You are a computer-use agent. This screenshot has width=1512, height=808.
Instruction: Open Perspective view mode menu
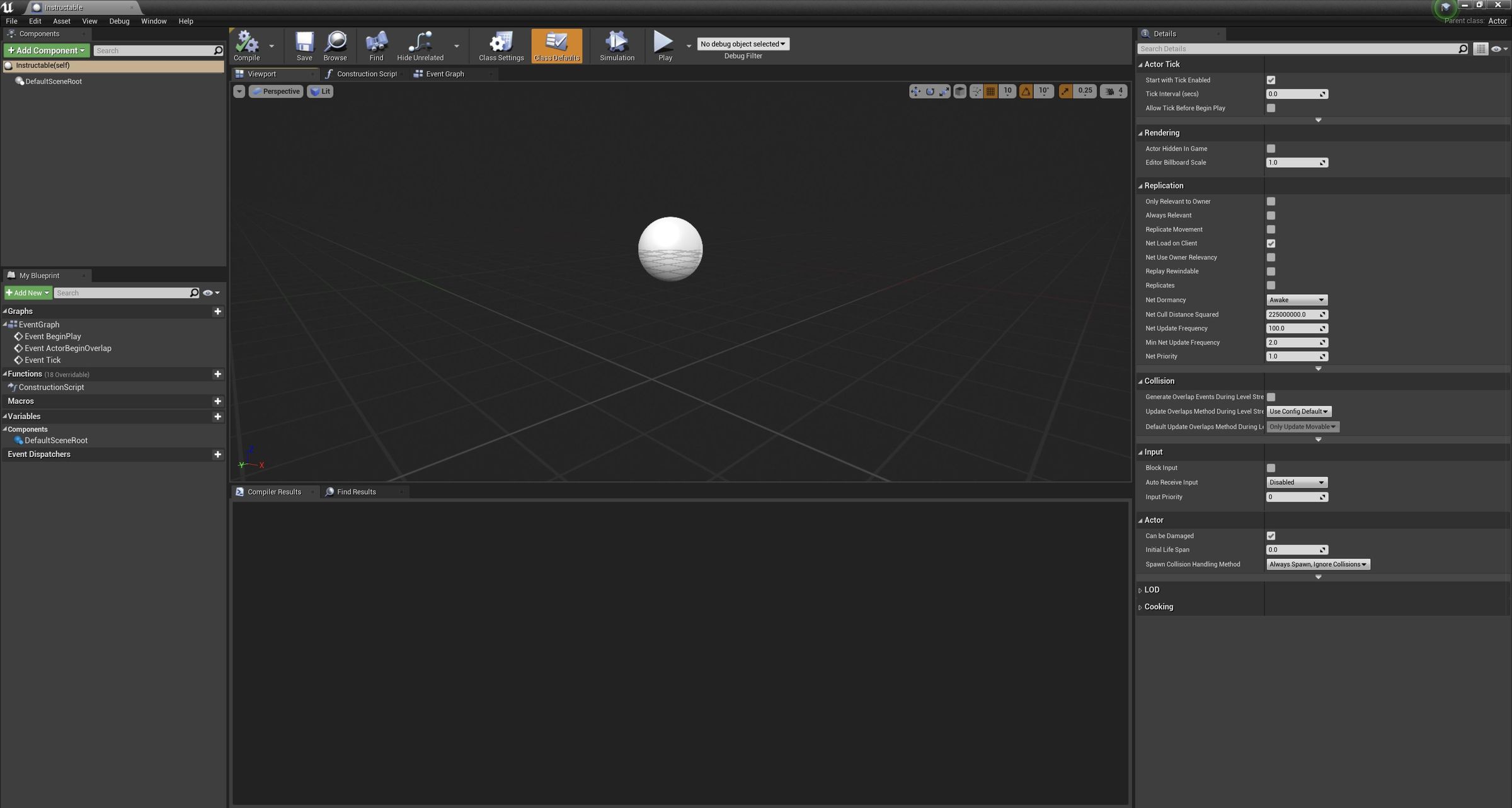[275, 91]
